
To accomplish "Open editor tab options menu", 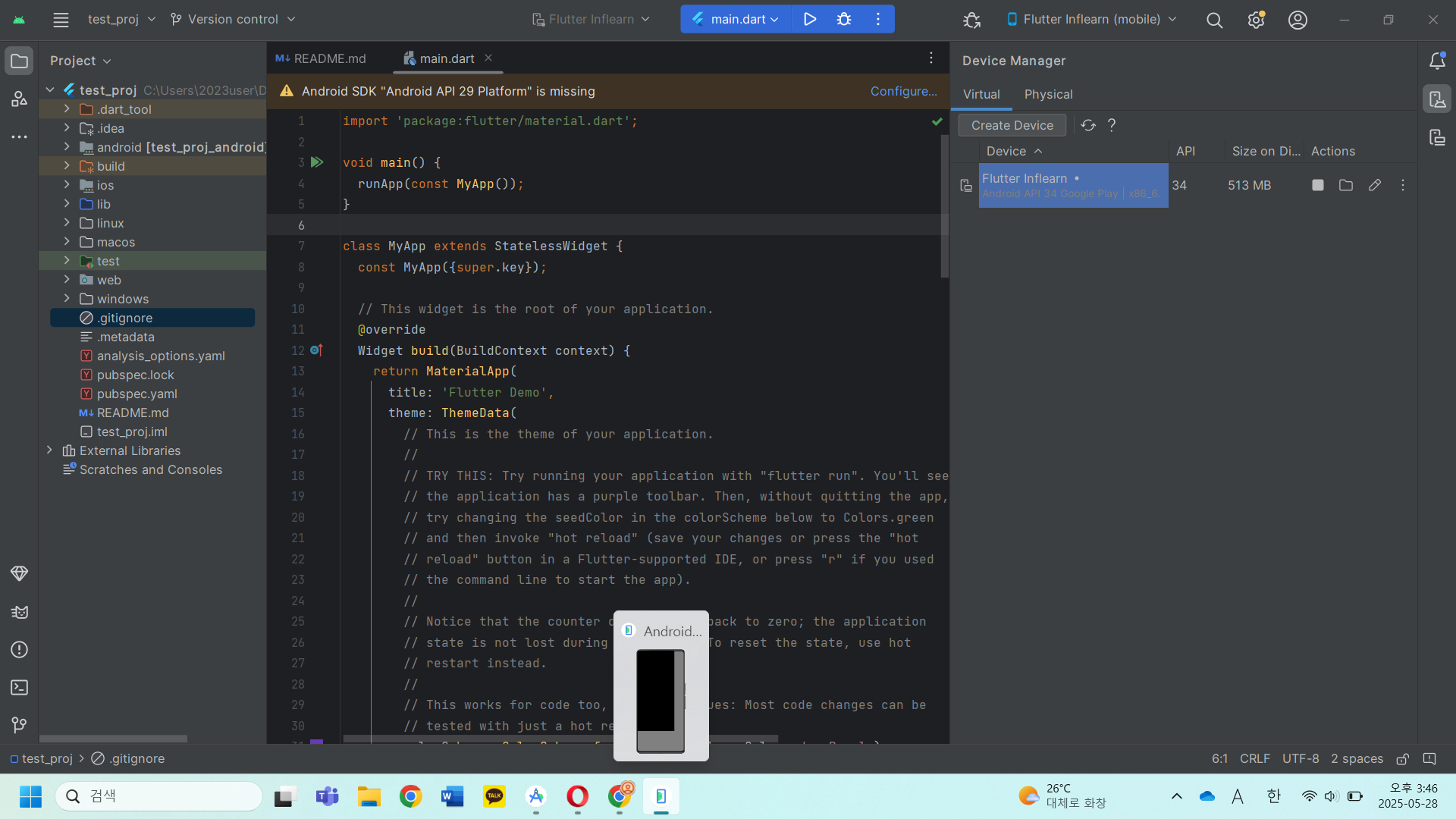I will (931, 58).
